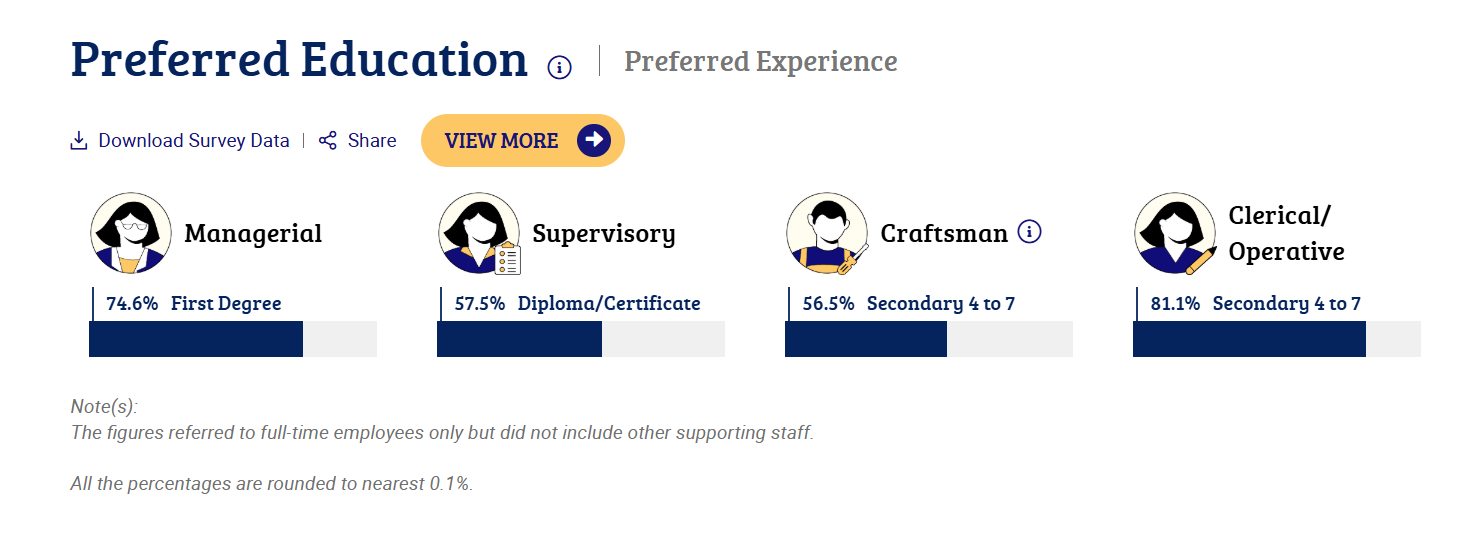This screenshot has height=546, width=1470.
Task: Click the Share link text
Action: click(372, 141)
